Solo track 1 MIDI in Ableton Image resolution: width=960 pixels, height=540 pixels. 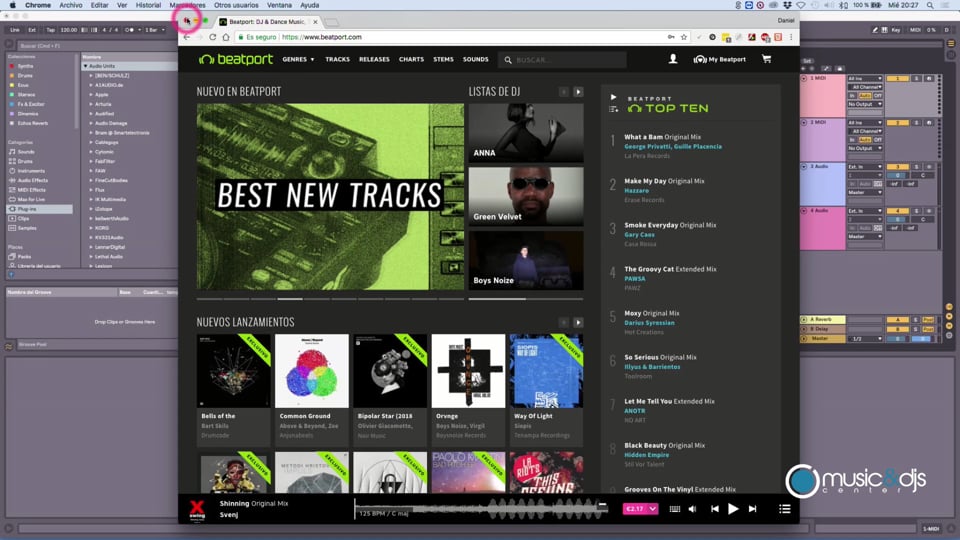point(916,79)
